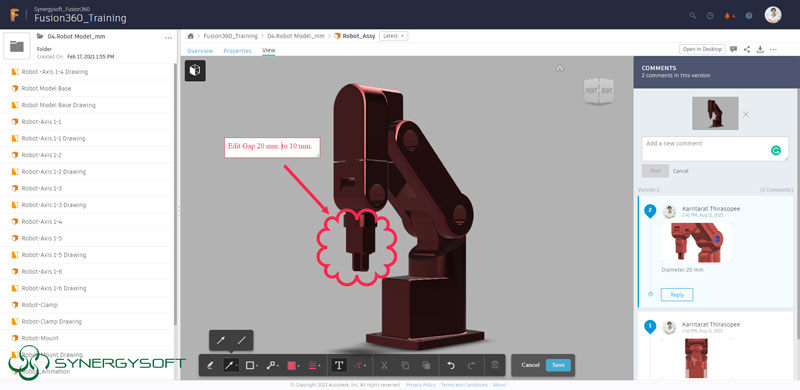Choose the arrow-headed line in popup
800x390 pixels.
point(220,340)
